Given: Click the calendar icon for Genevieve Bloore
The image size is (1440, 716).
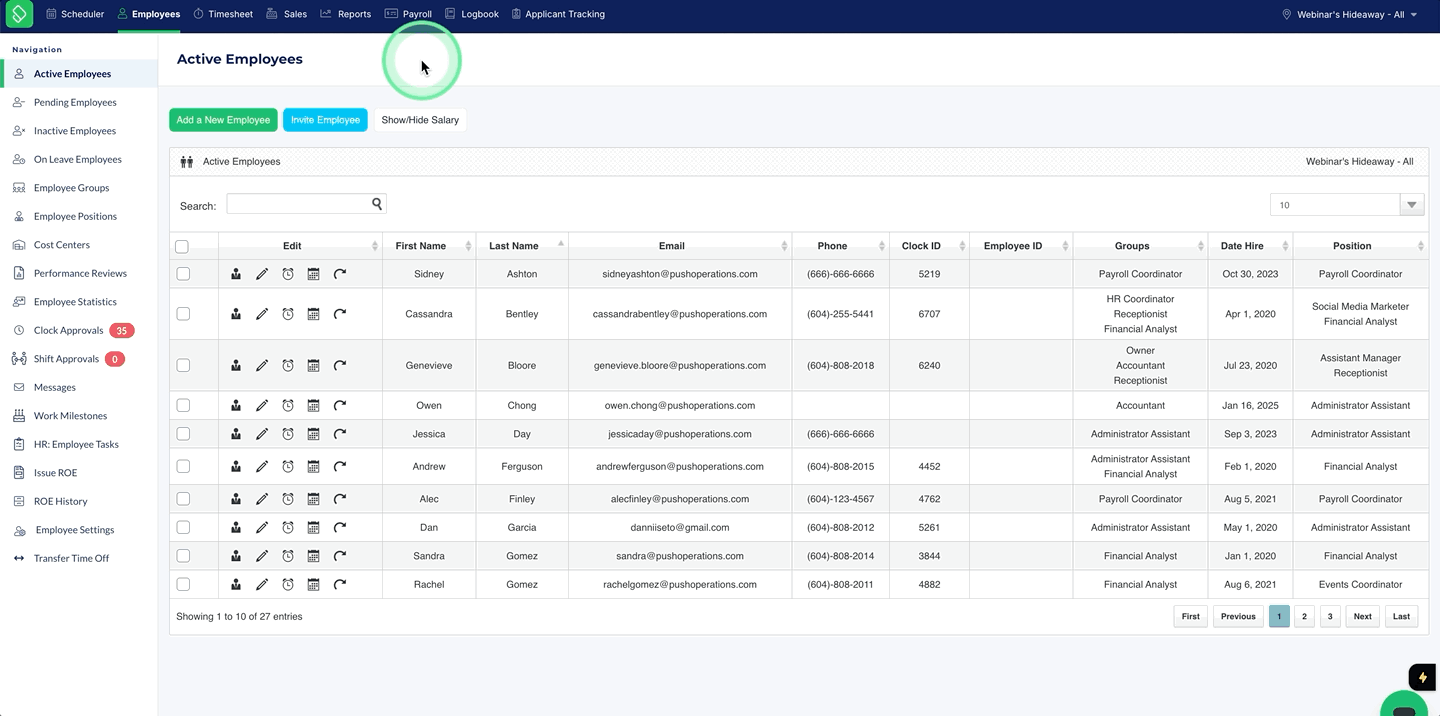Looking at the screenshot, I should [x=313, y=366].
